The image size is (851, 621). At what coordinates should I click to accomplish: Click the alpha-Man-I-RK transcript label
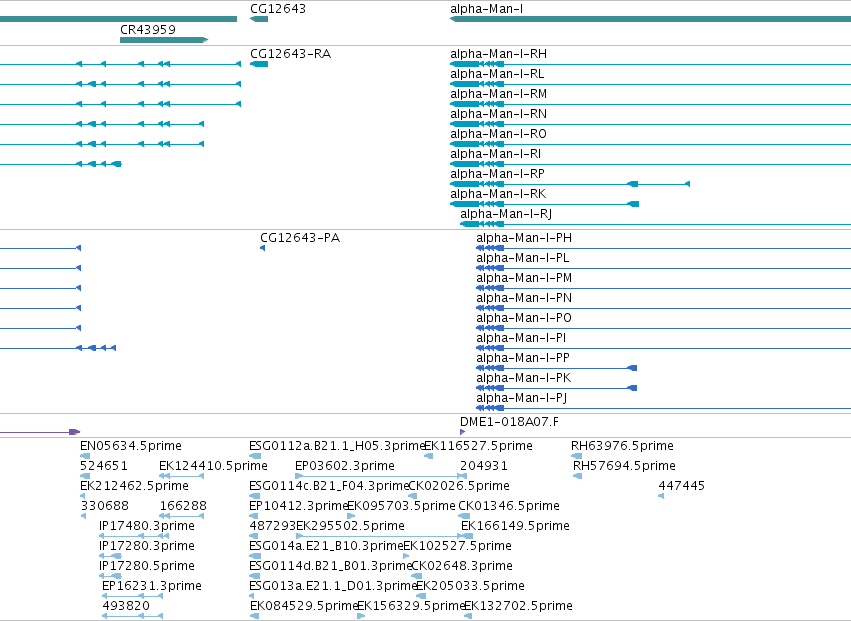498,194
